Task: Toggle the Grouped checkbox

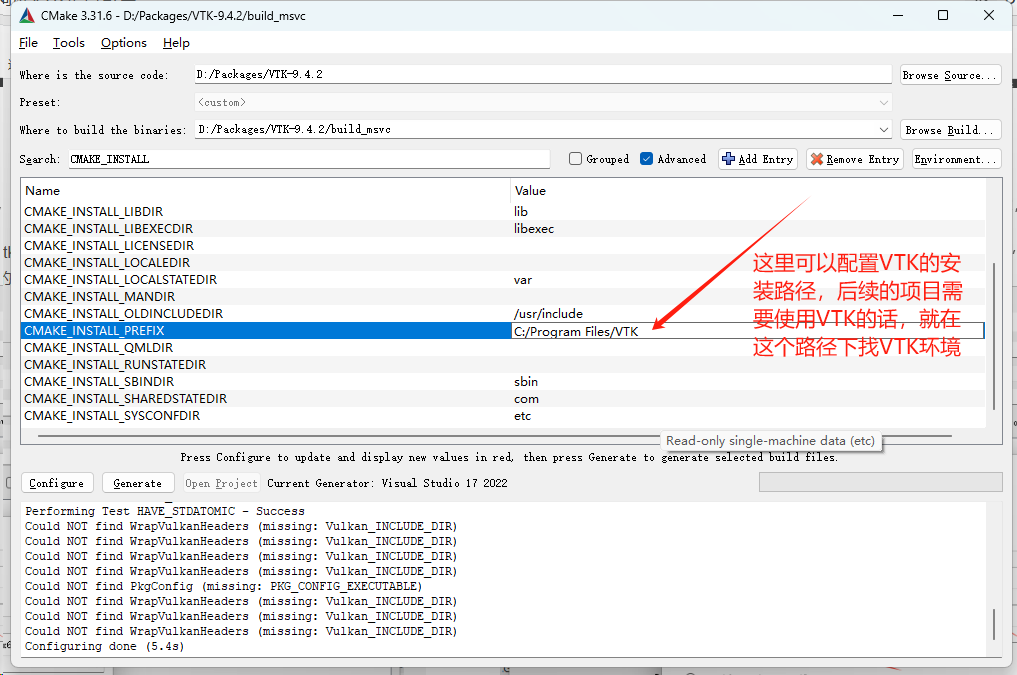Action: click(x=575, y=159)
